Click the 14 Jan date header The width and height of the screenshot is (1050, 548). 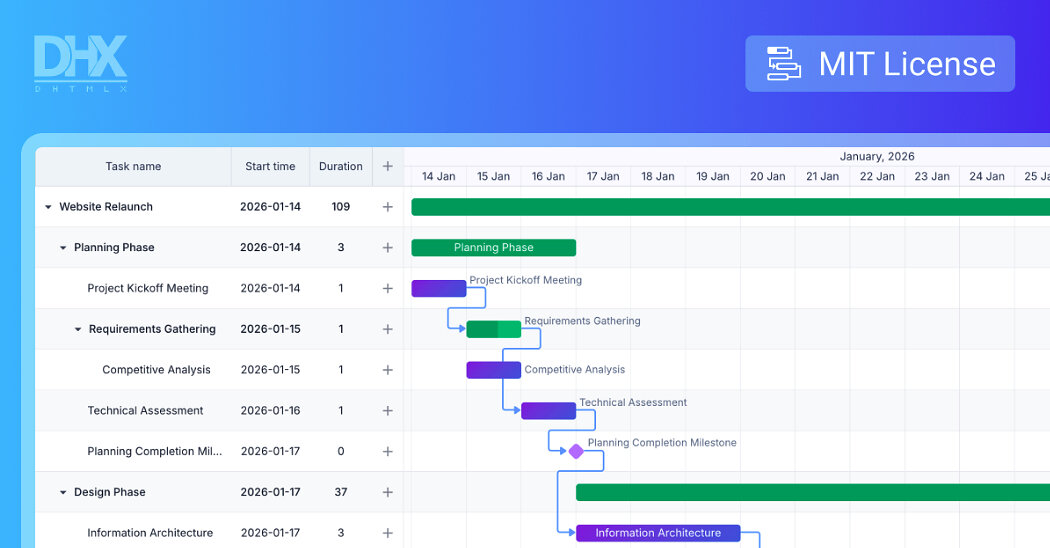(439, 176)
